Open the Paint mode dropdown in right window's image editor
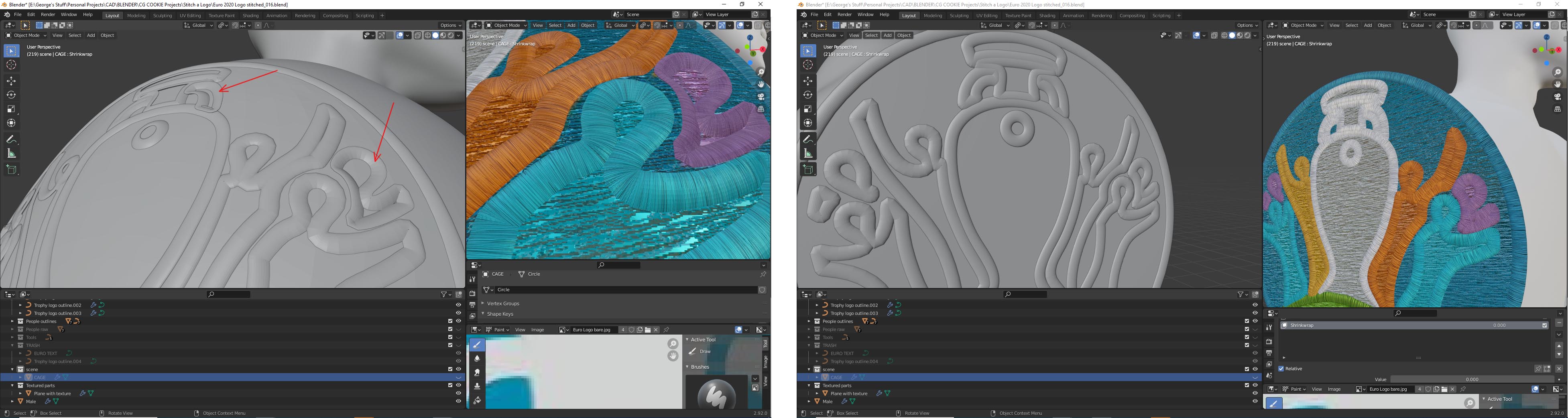The width and height of the screenshot is (1568, 418). tap(1295, 390)
